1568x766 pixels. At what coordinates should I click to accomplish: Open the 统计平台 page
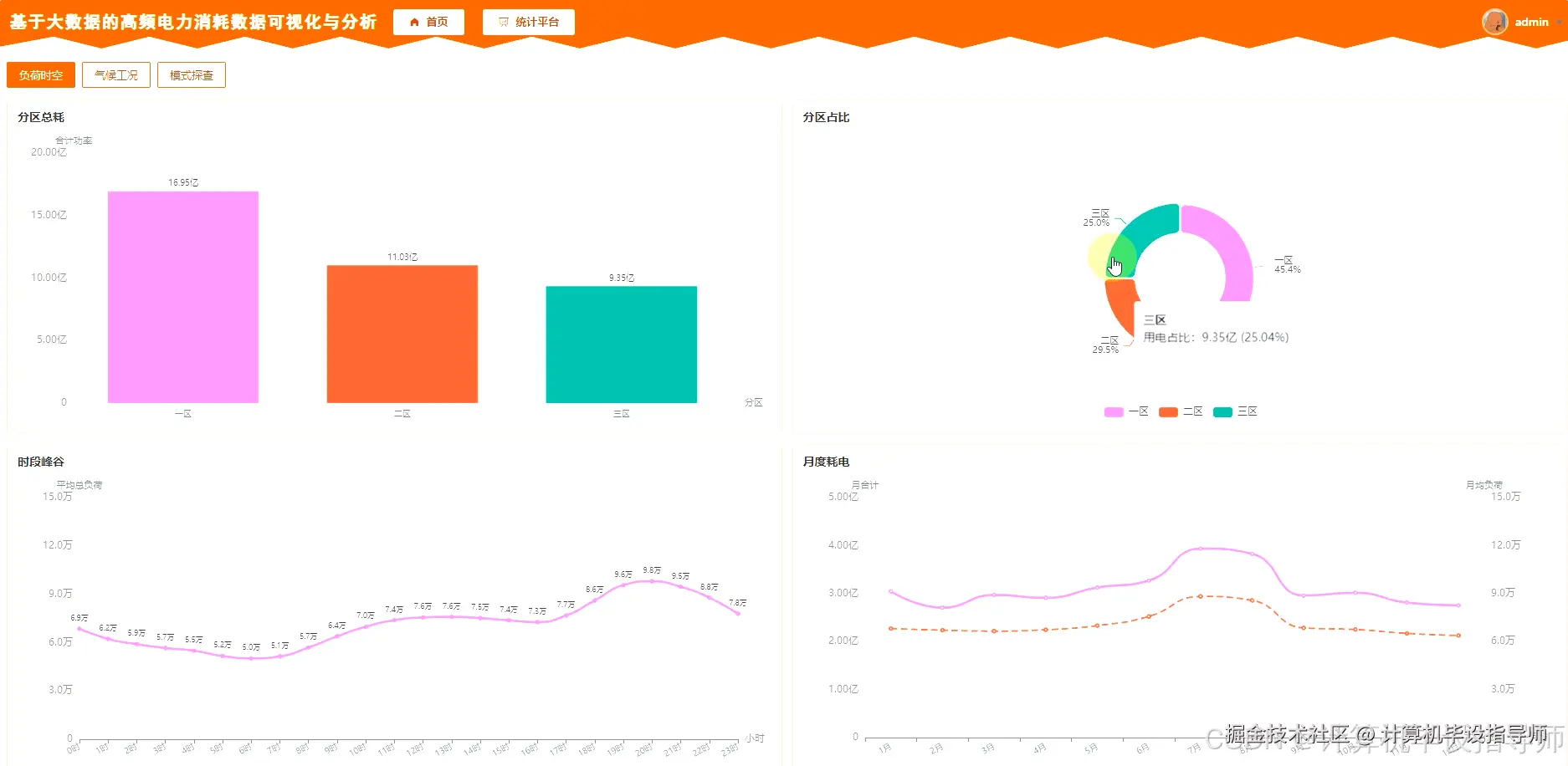click(x=529, y=23)
